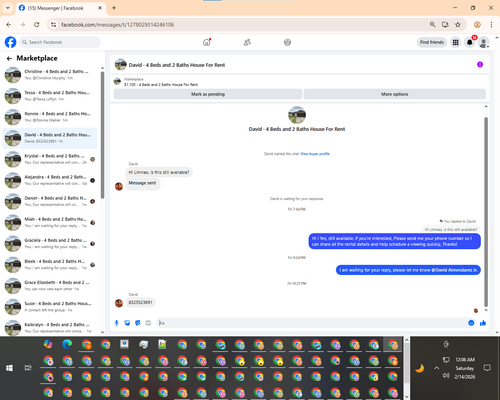This screenshot has height=400, width=500.
Task: Click the night light moon icon
Action: 420,368
